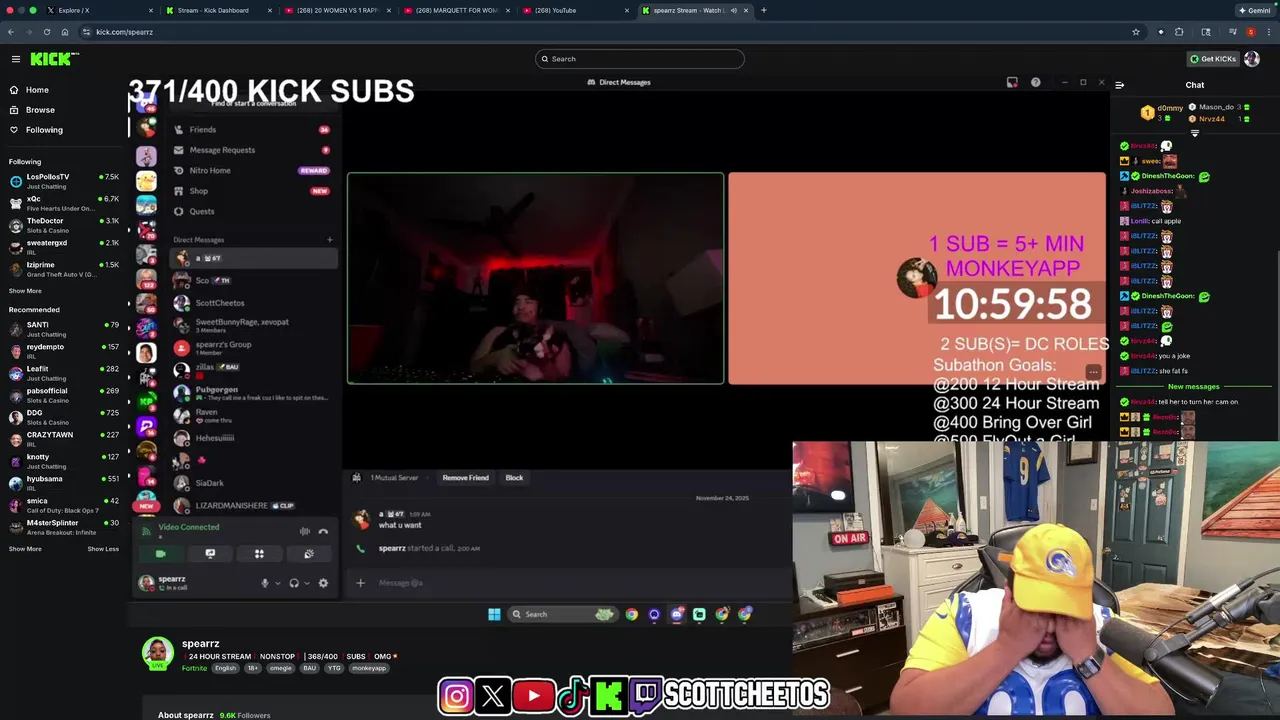Open the user avatar menu top right
Image resolution: width=1280 pixels, height=720 pixels.
pyautogui.click(x=1252, y=59)
